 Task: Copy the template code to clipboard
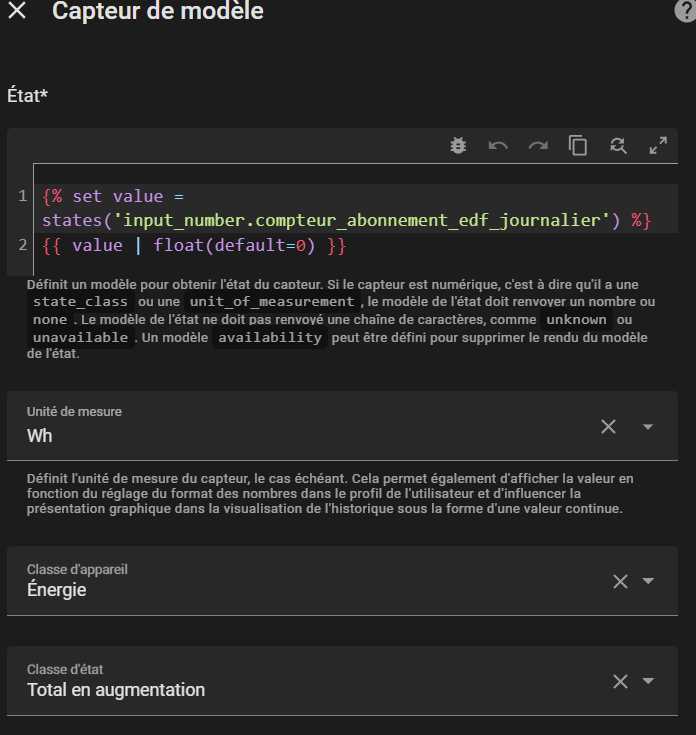click(x=578, y=145)
